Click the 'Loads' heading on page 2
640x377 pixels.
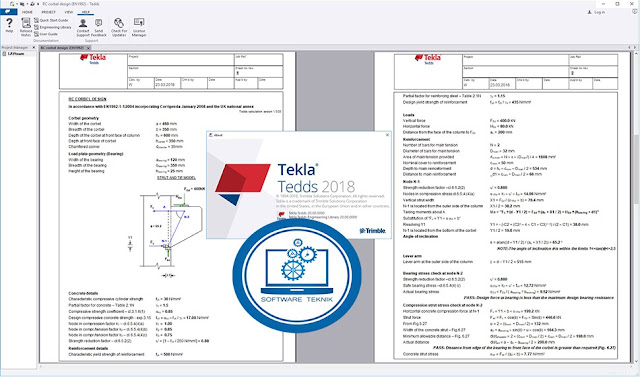point(409,115)
